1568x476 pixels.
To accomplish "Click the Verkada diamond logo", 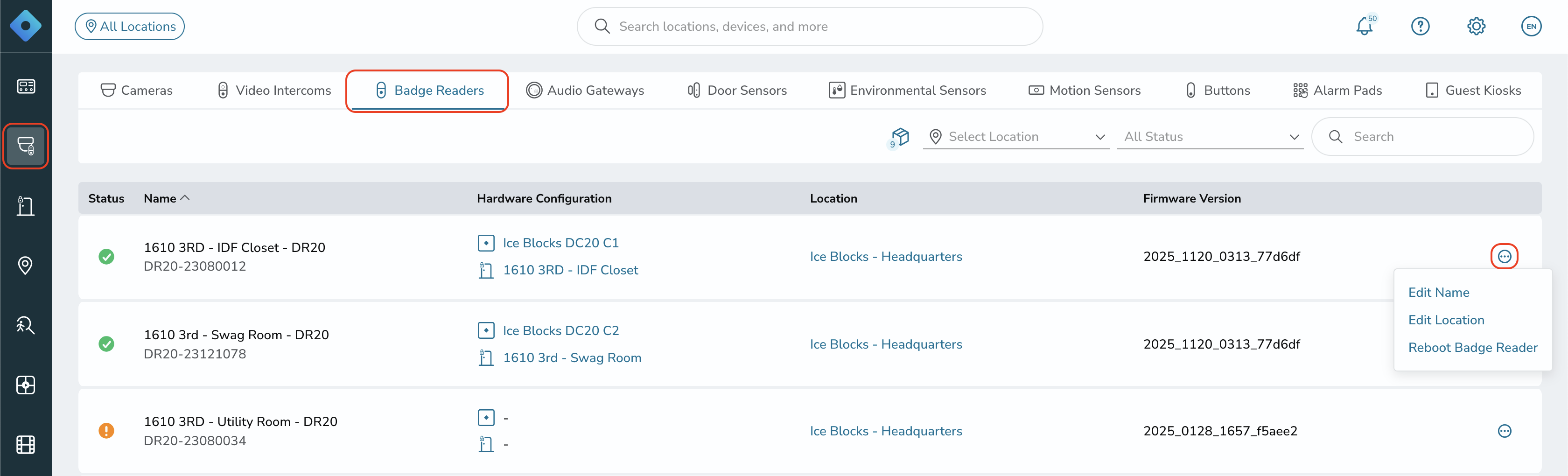I will tap(26, 26).
